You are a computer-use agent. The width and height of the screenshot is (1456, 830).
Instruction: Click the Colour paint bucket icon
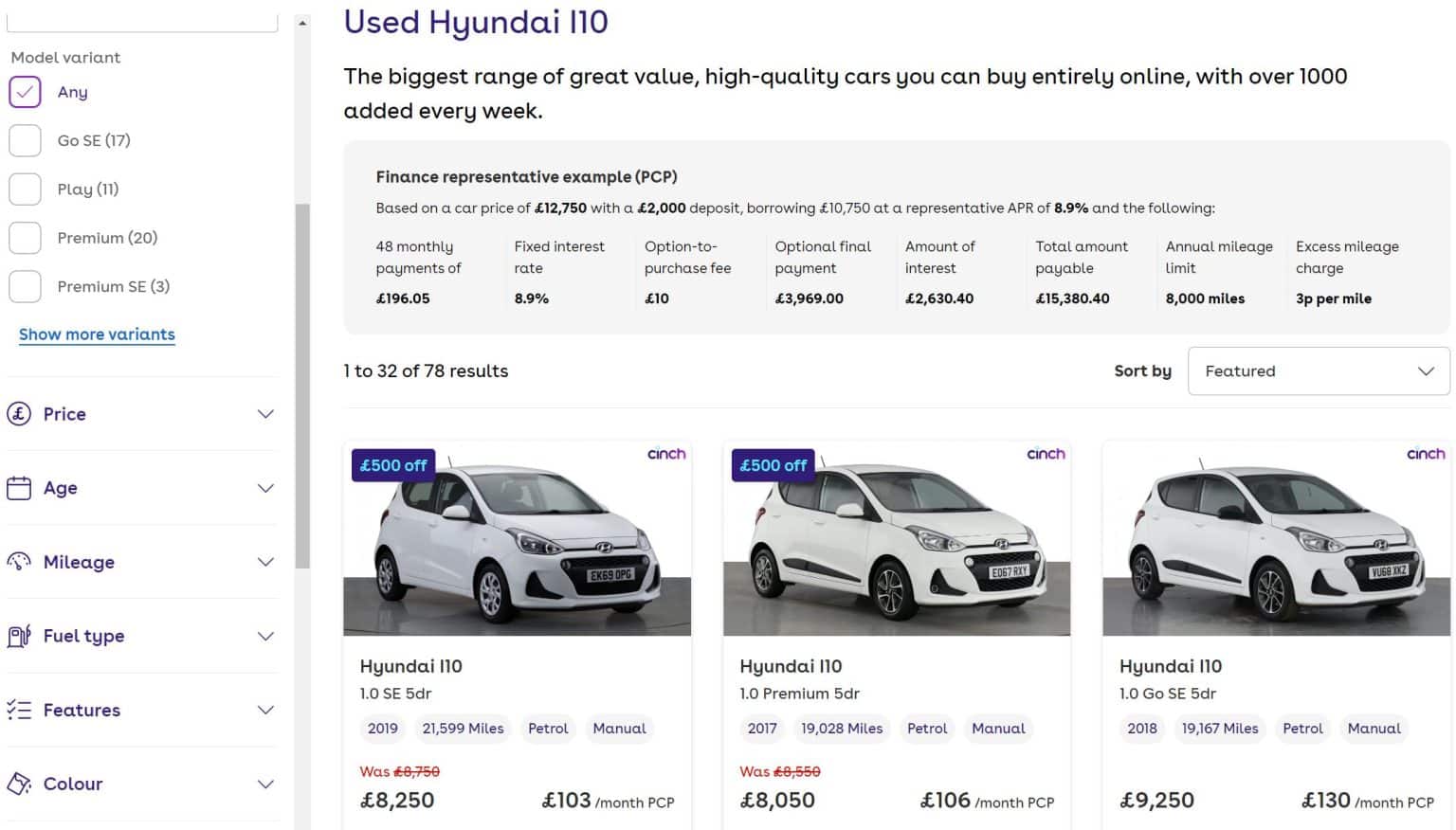click(19, 784)
